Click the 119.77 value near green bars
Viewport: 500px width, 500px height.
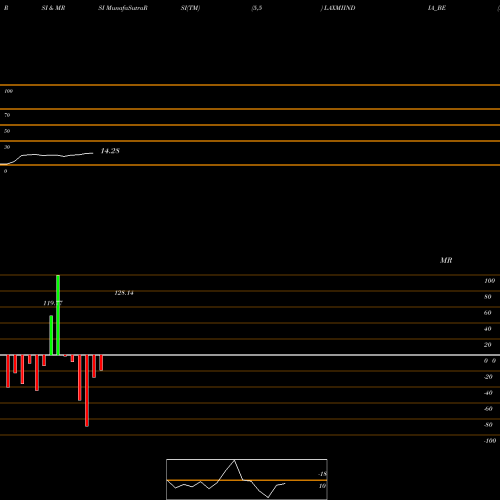(x=53, y=303)
